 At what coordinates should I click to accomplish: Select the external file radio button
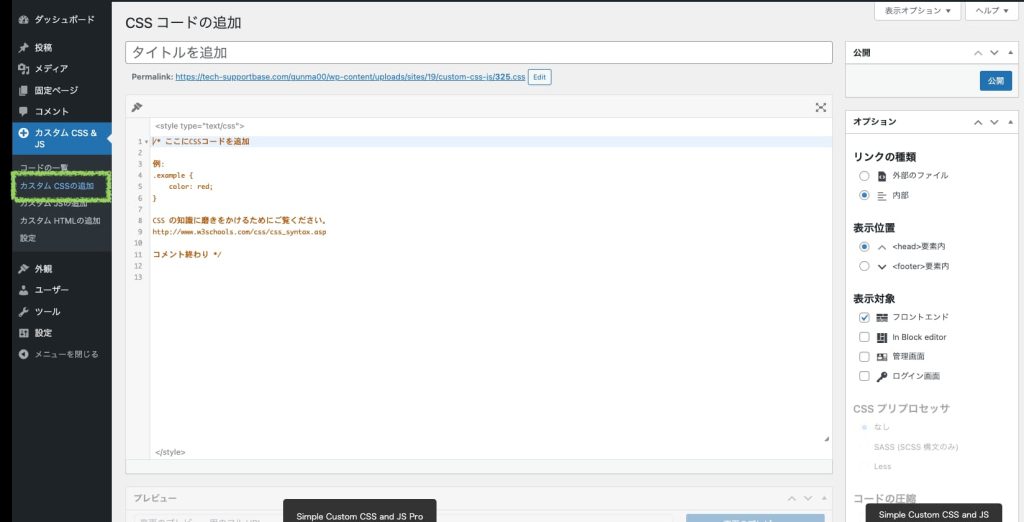click(x=864, y=175)
